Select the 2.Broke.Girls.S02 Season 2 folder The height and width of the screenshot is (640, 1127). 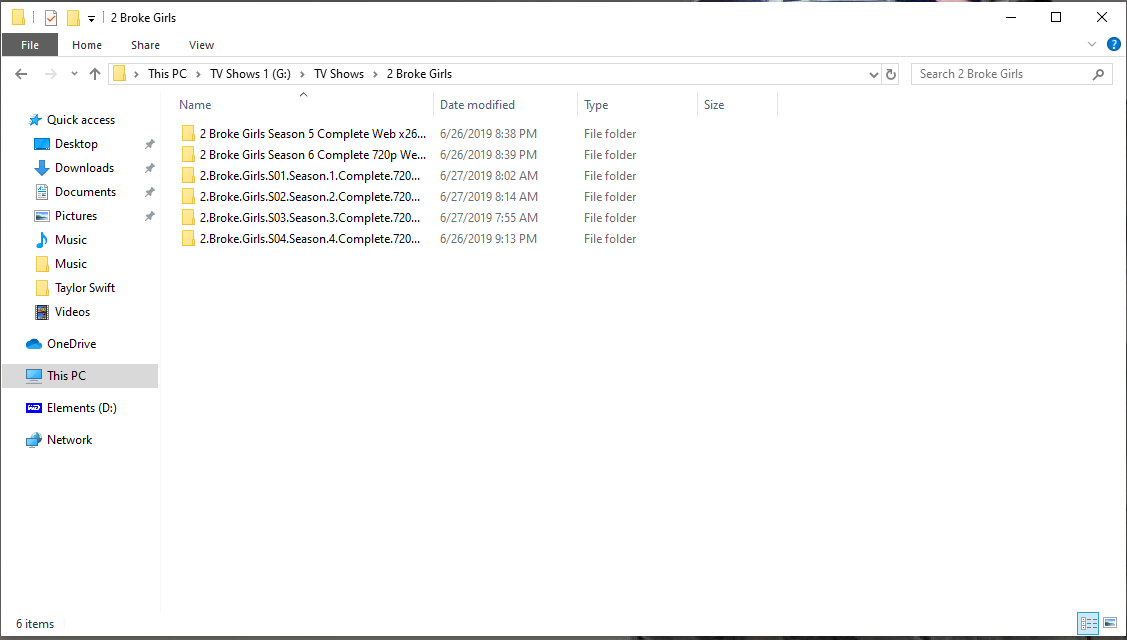pos(310,196)
